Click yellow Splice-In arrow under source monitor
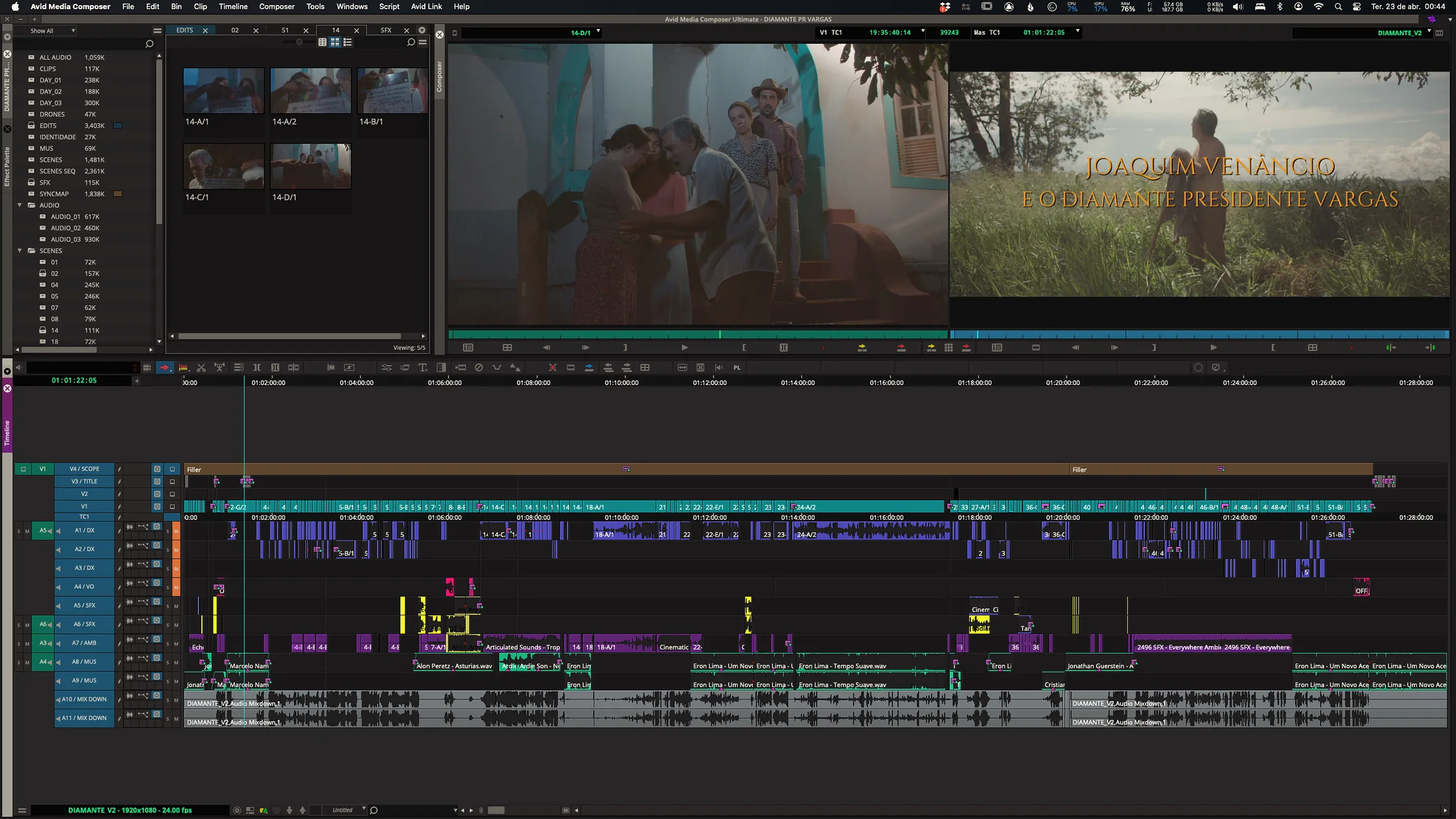 pos(862,347)
